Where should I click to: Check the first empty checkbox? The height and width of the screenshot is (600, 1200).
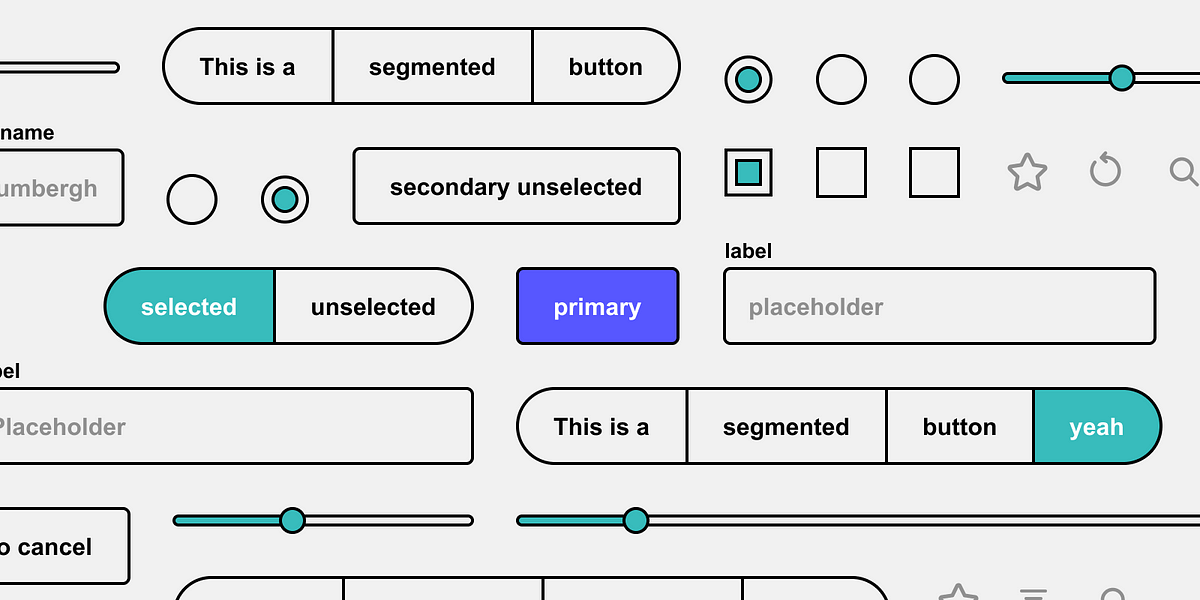(x=840, y=172)
